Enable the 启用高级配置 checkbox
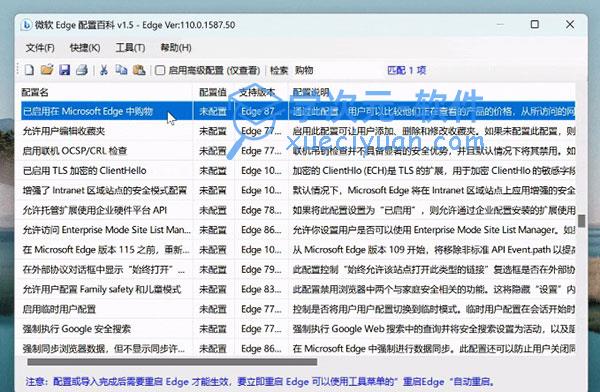 (160, 70)
